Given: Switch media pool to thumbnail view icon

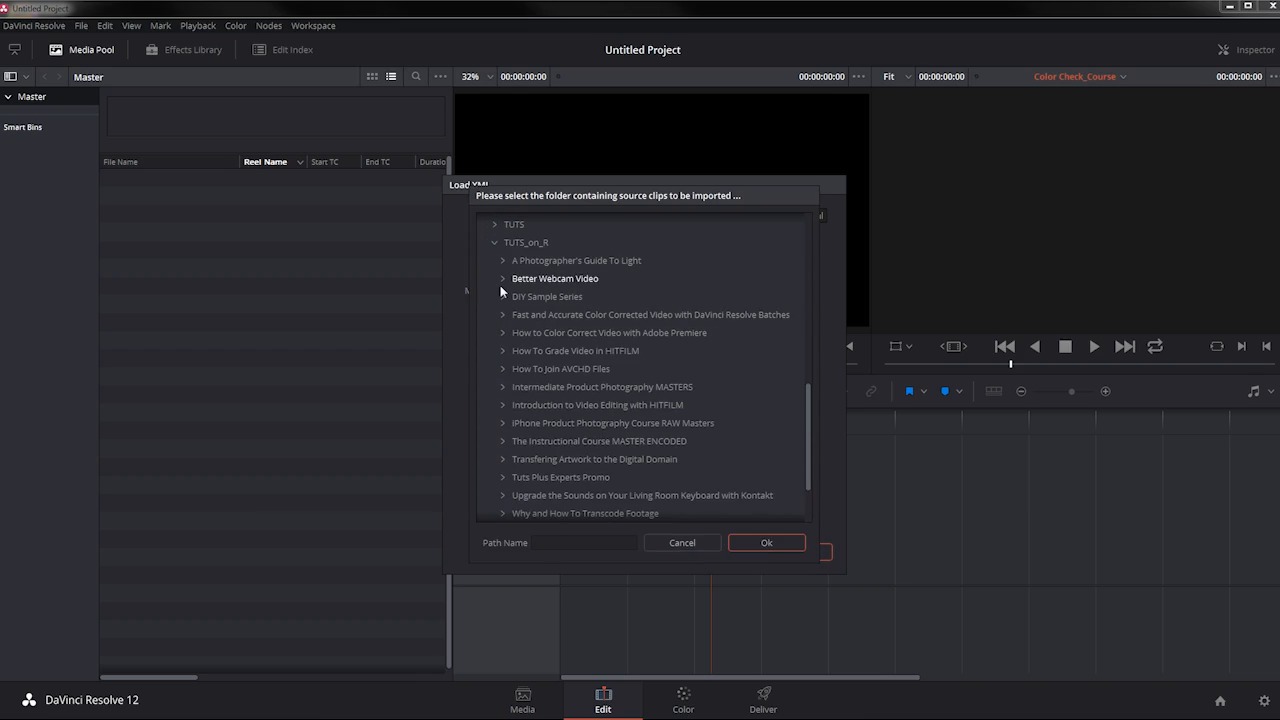Looking at the screenshot, I should (372, 77).
